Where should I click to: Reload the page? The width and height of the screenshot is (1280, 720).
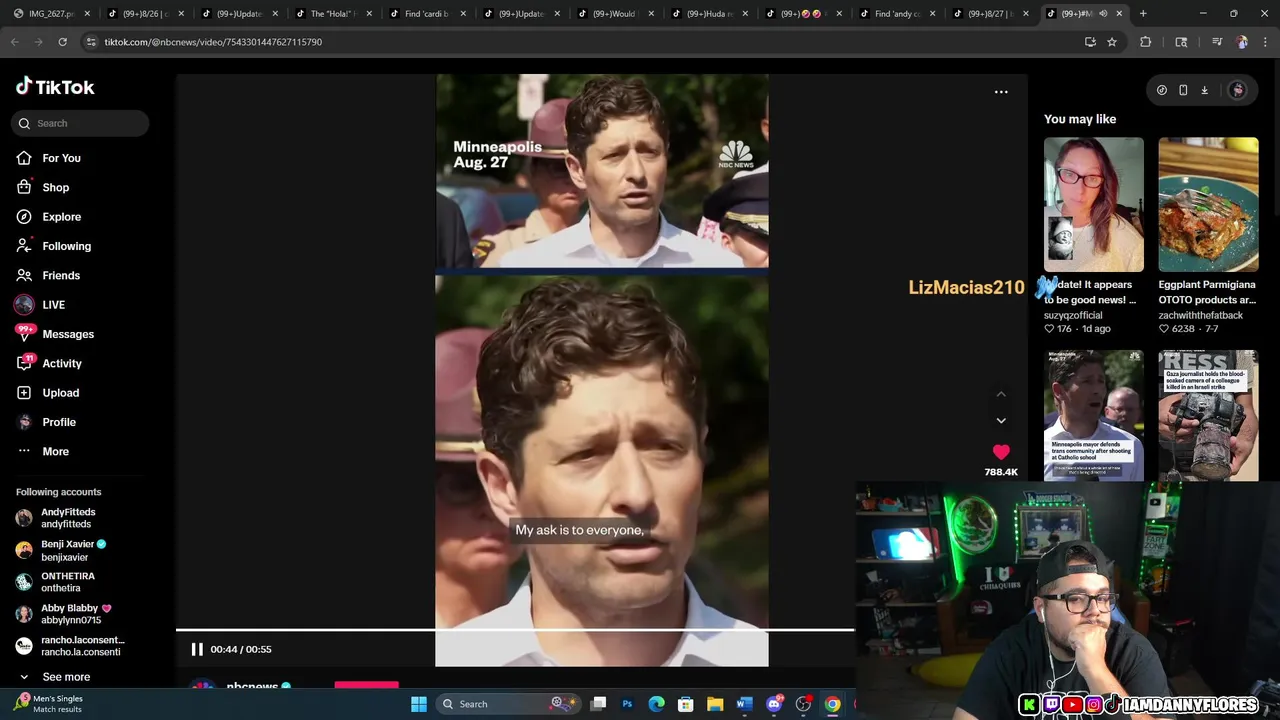pos(62,42)
